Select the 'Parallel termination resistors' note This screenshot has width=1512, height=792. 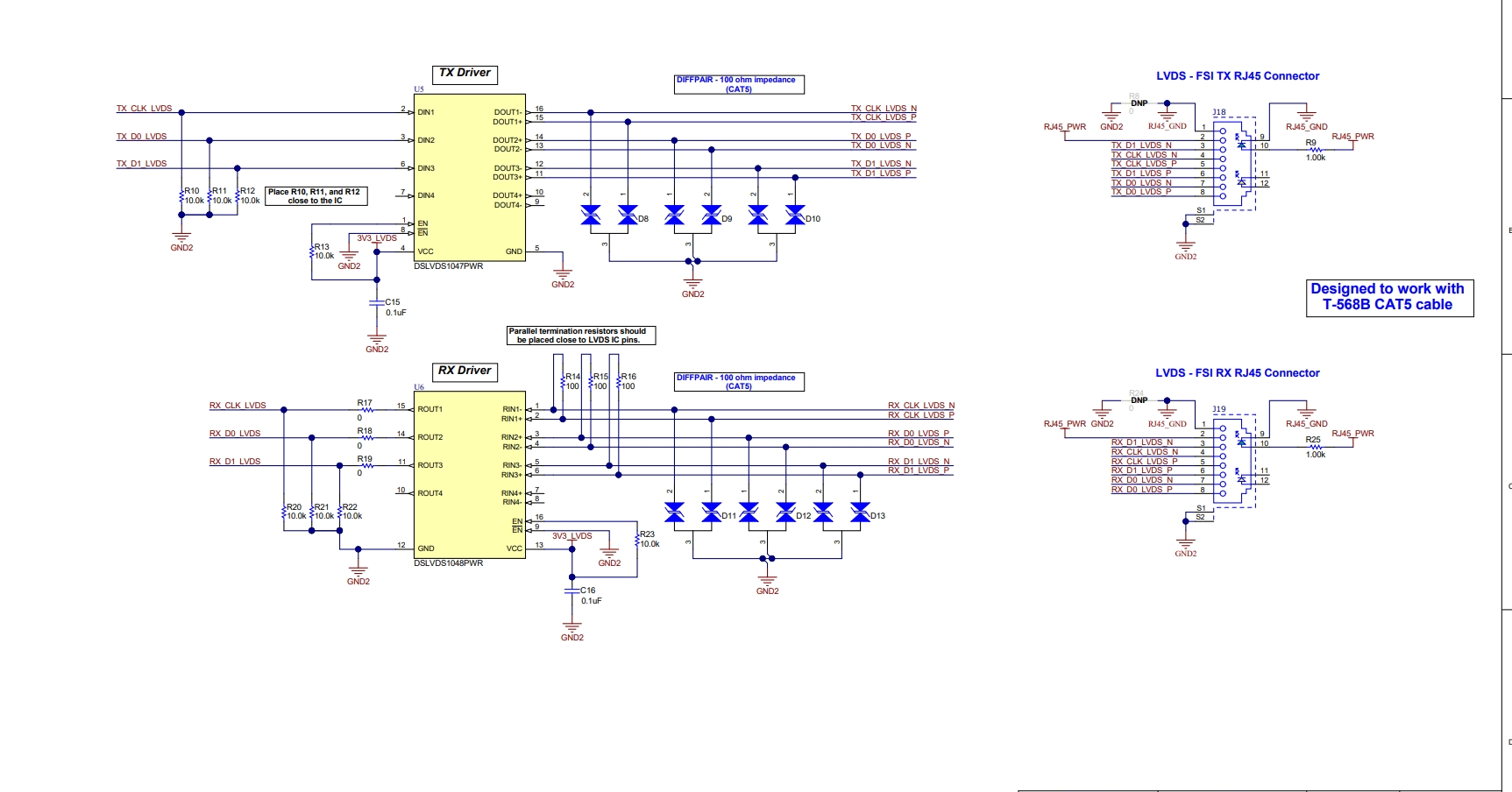coord(580,336)
